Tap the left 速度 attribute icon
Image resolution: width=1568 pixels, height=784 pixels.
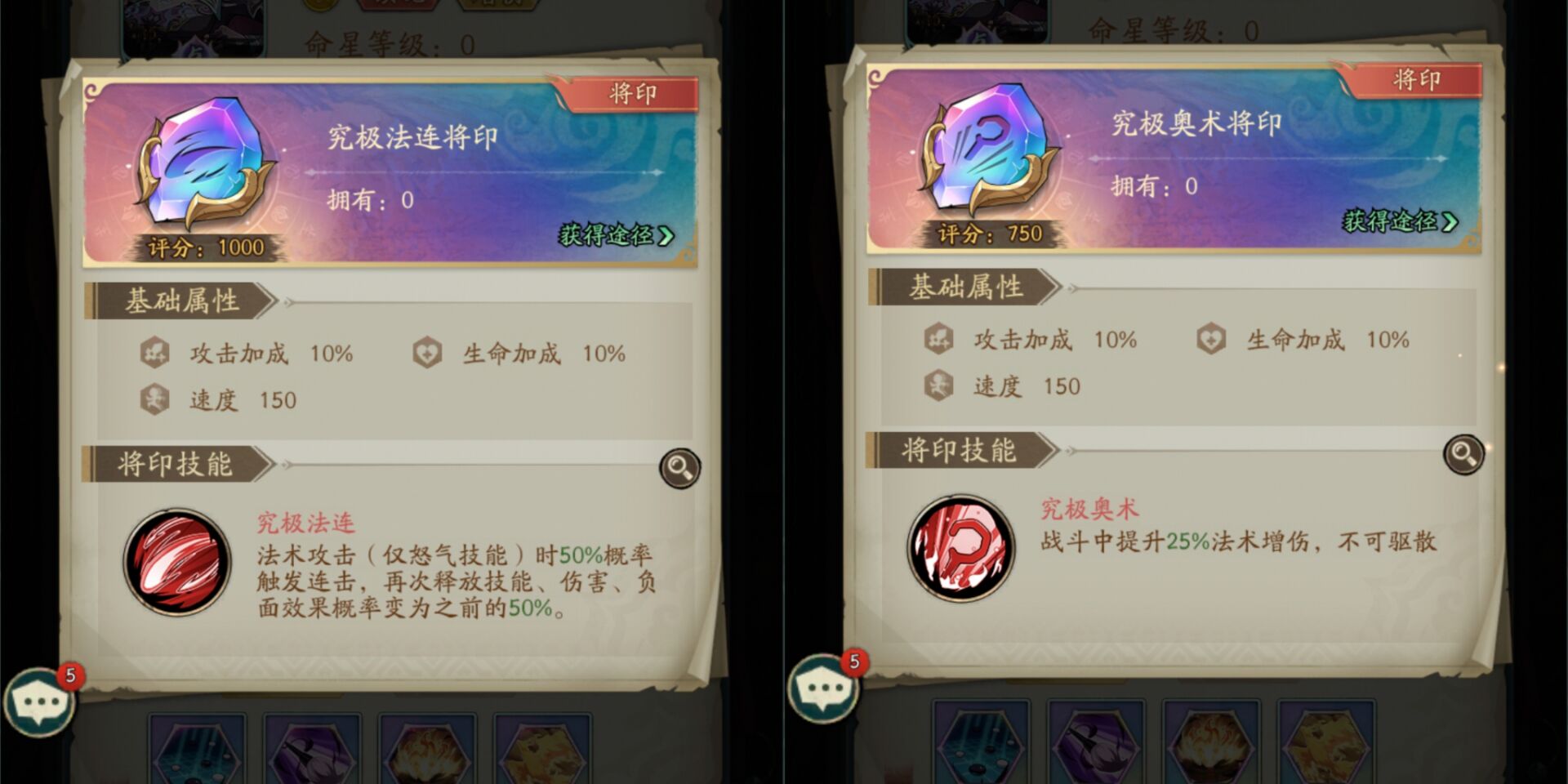pyautogui.click(x=155, y=400)
